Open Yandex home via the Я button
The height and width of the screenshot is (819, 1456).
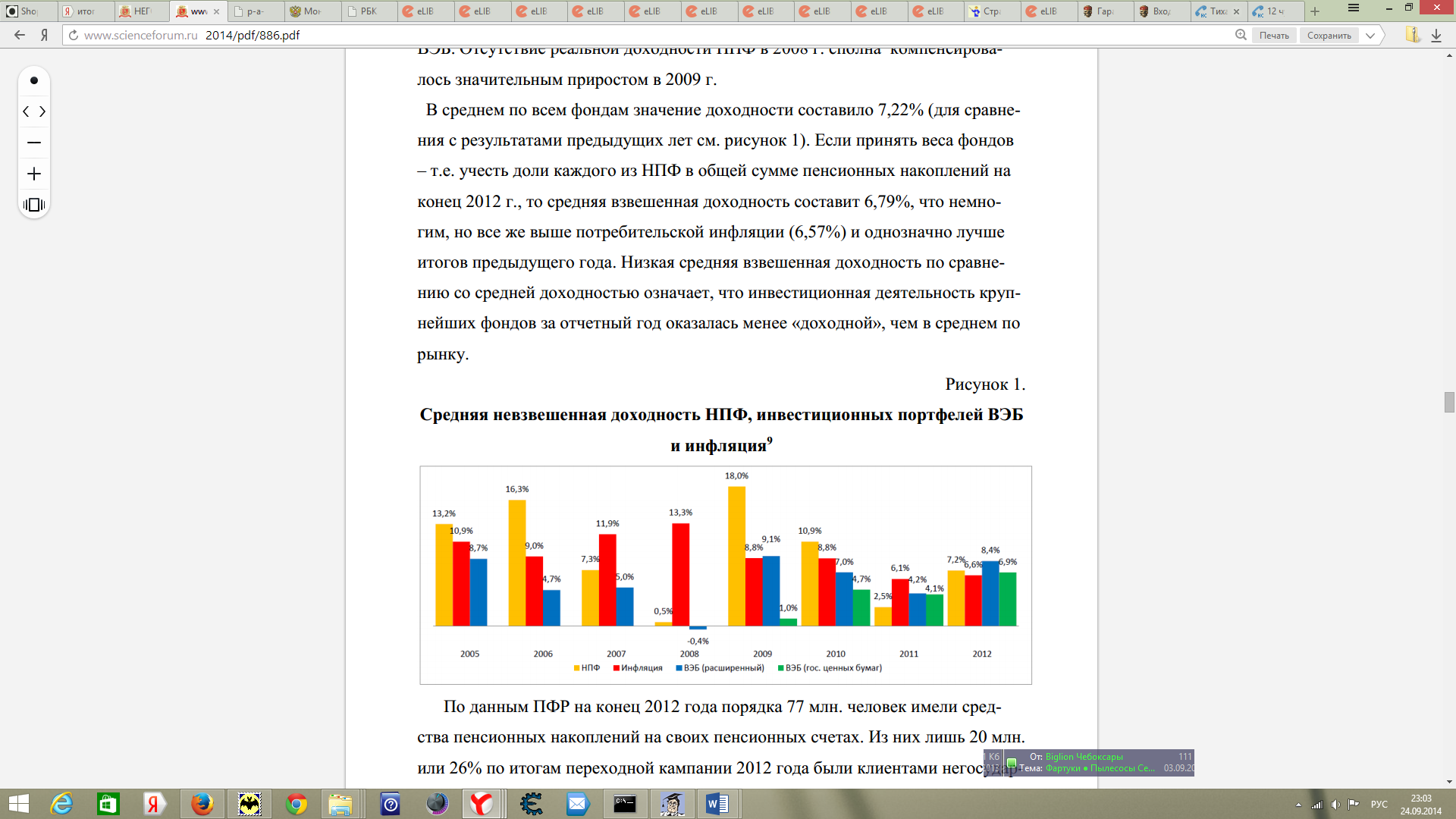tap(45, 35)
